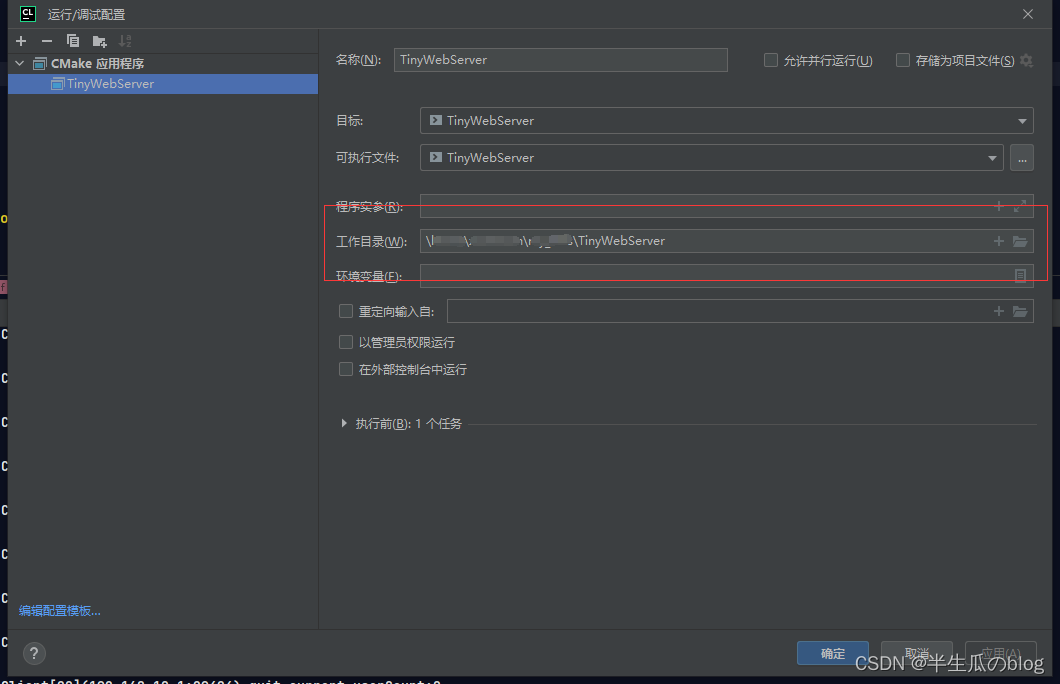This screenshot has height=684, width=1060.
Task: Enable allow parallel run
Action: (x=771, y=60)
